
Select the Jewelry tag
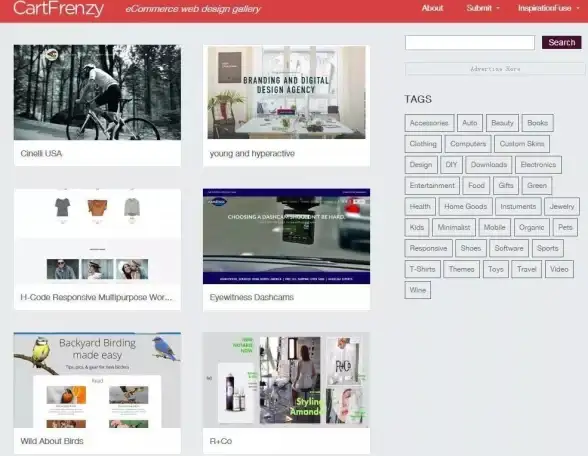pos(562,207)
